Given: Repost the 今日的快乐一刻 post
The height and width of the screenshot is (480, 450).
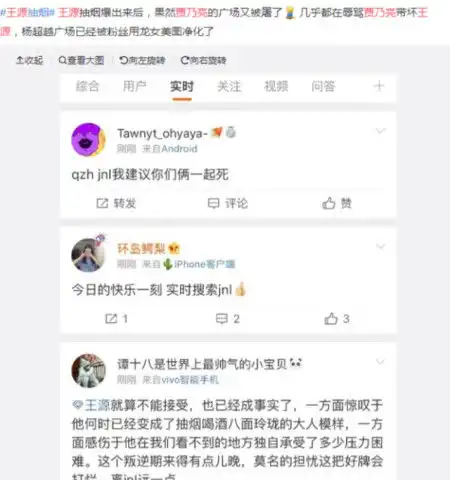Looking at the screenshot, I should (x=116, y=319).
